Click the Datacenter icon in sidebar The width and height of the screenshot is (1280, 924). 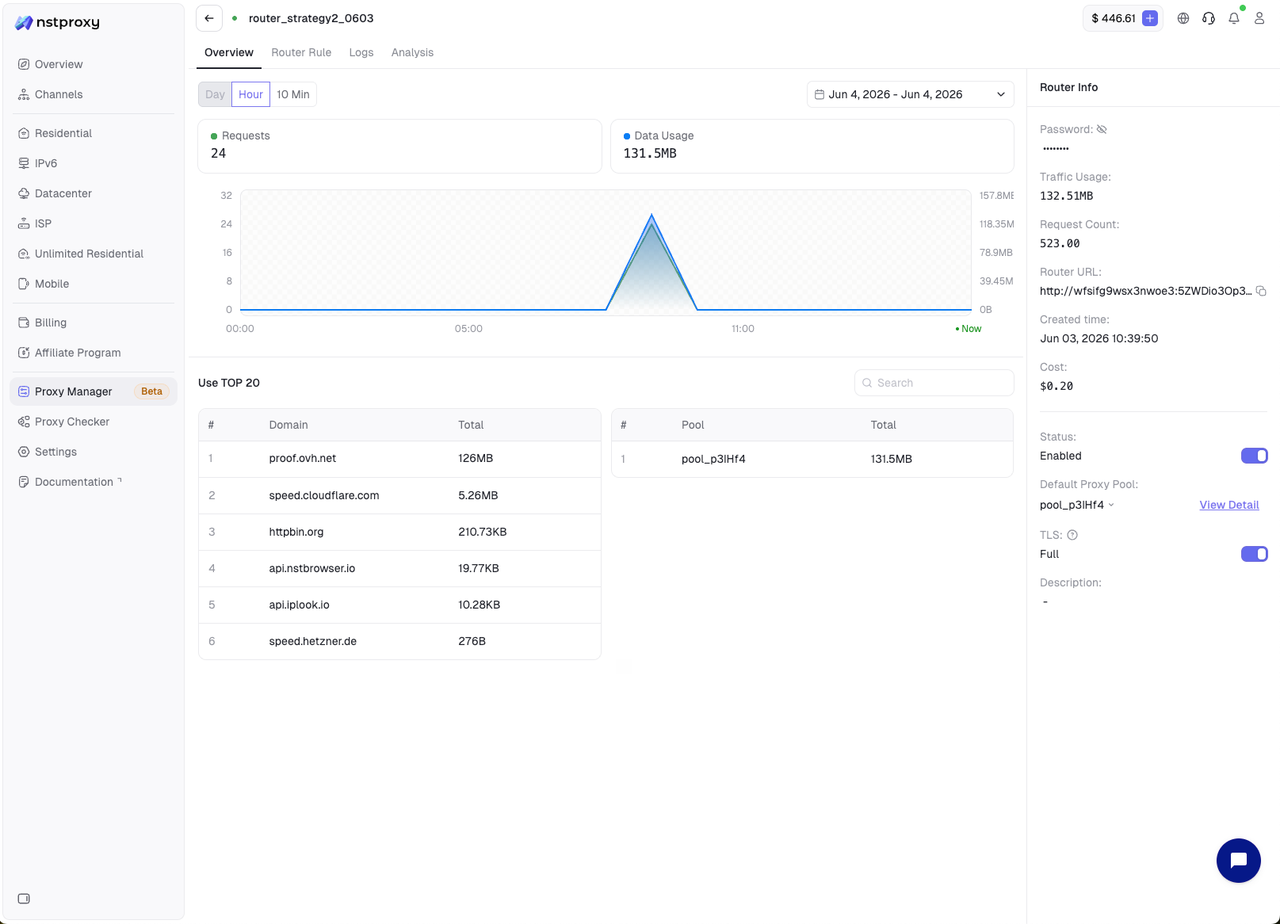coord(24,193)
